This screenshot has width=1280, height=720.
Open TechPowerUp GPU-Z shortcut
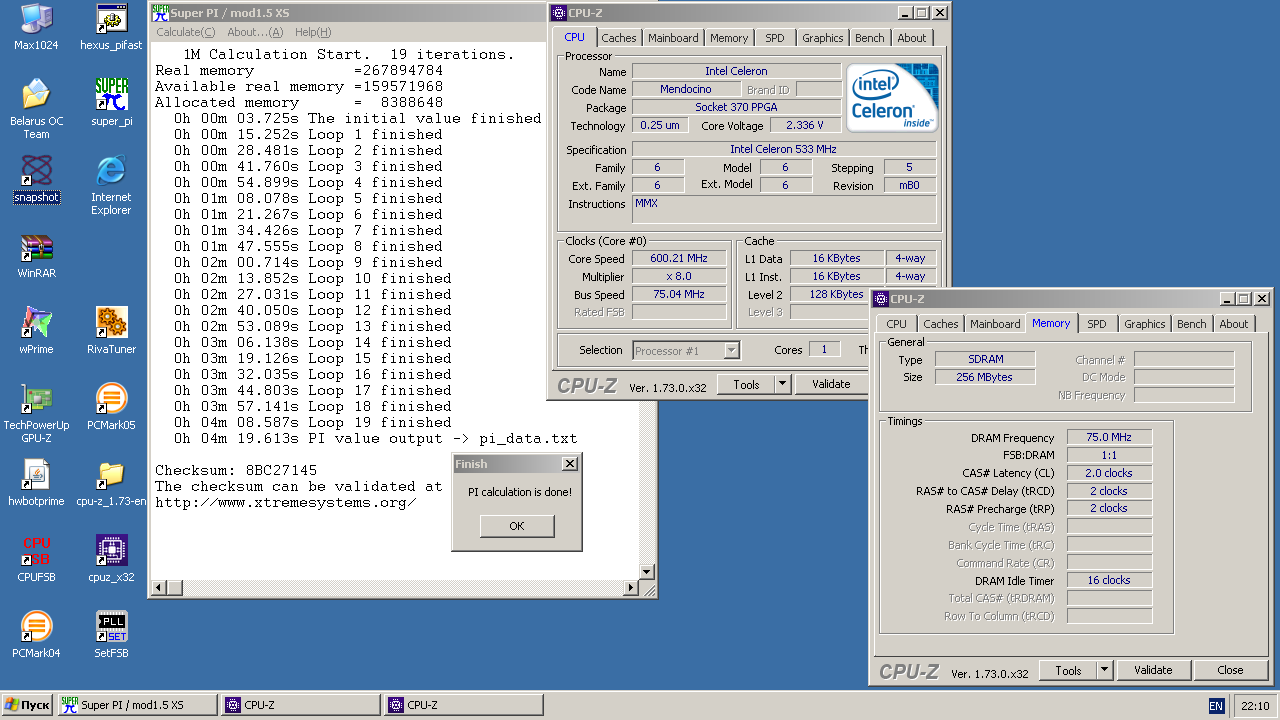pyautogui.click(x=36, y=413)
